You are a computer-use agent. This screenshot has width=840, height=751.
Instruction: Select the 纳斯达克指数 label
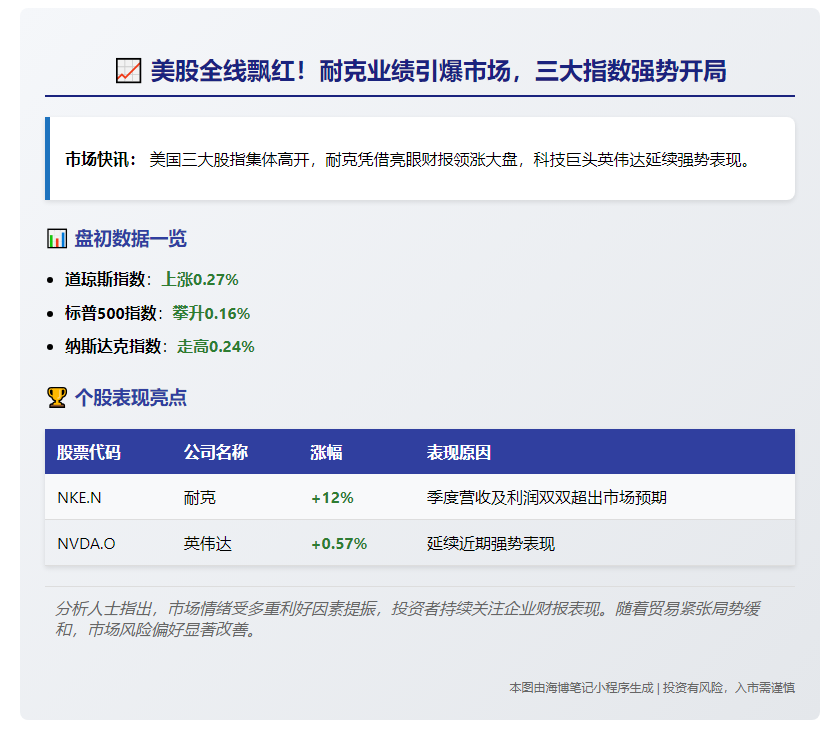[x=113, y=346]
